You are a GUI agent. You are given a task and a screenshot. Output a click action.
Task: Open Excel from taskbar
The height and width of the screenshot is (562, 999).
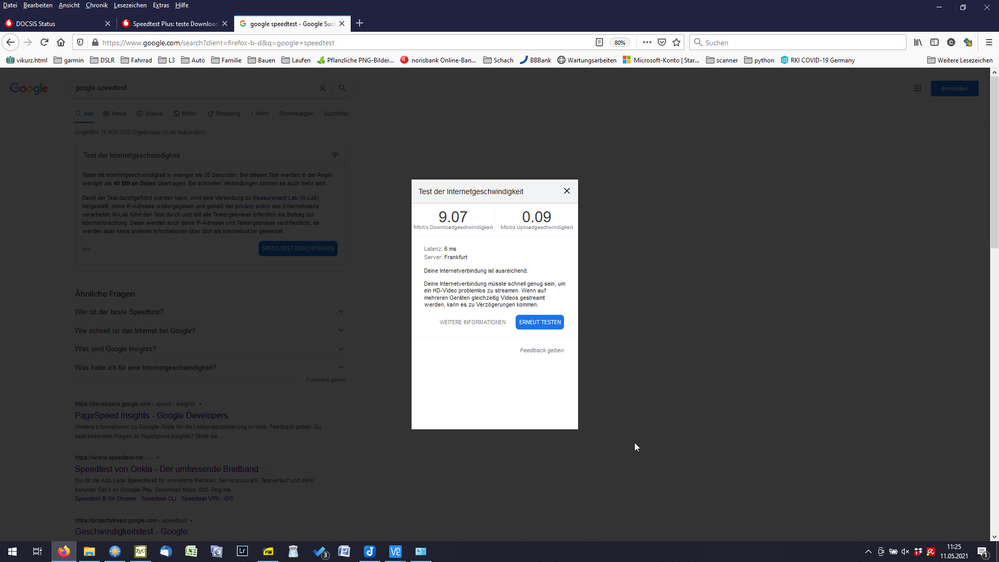point(191,552)
